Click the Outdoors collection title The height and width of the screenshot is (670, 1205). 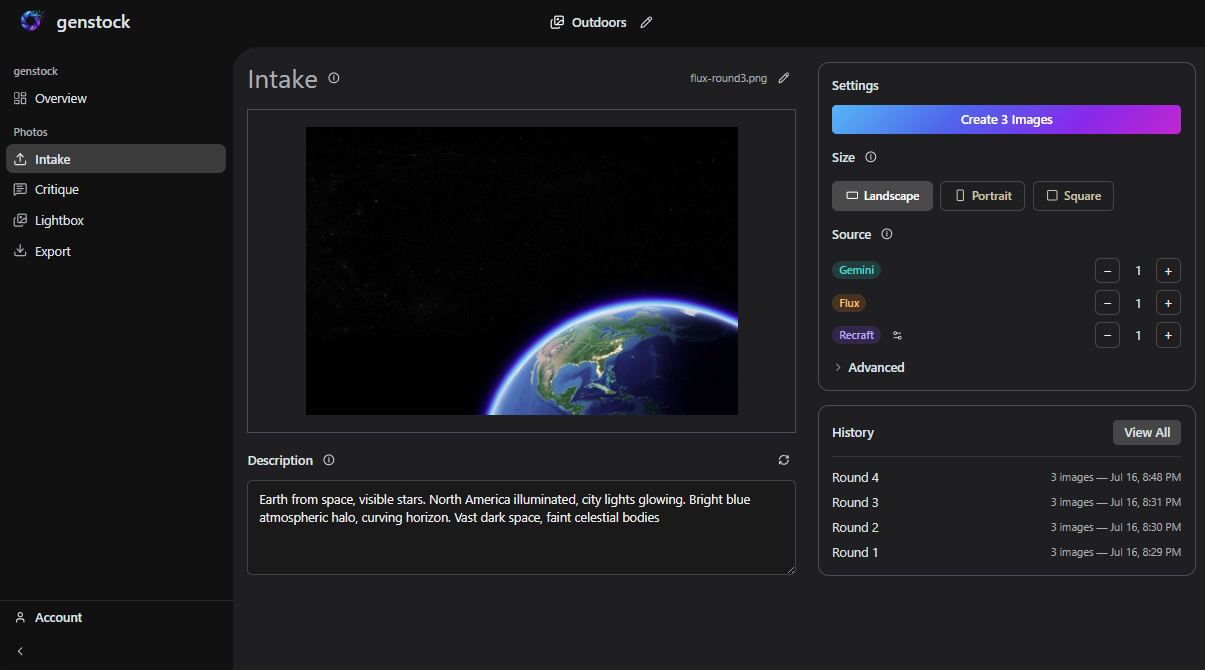[x=599, y=22]
